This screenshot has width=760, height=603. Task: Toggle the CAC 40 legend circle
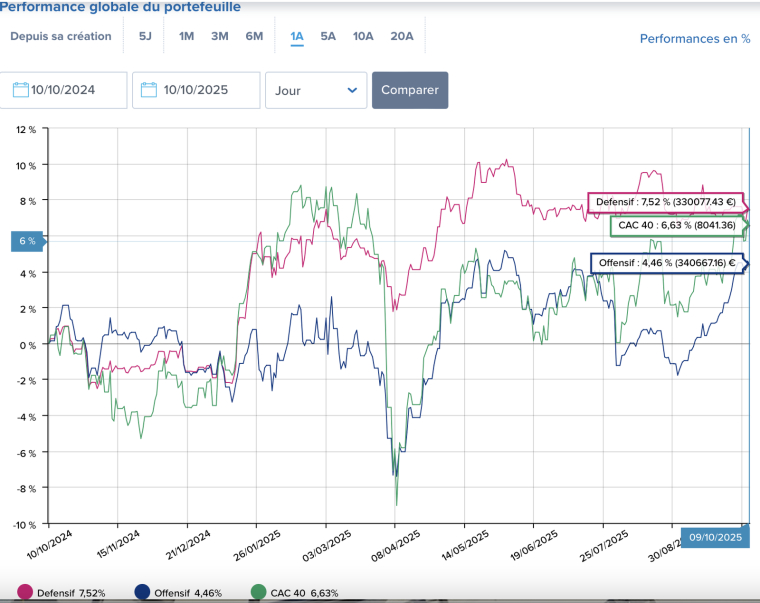pyautogui.click(x=258, y=593)
